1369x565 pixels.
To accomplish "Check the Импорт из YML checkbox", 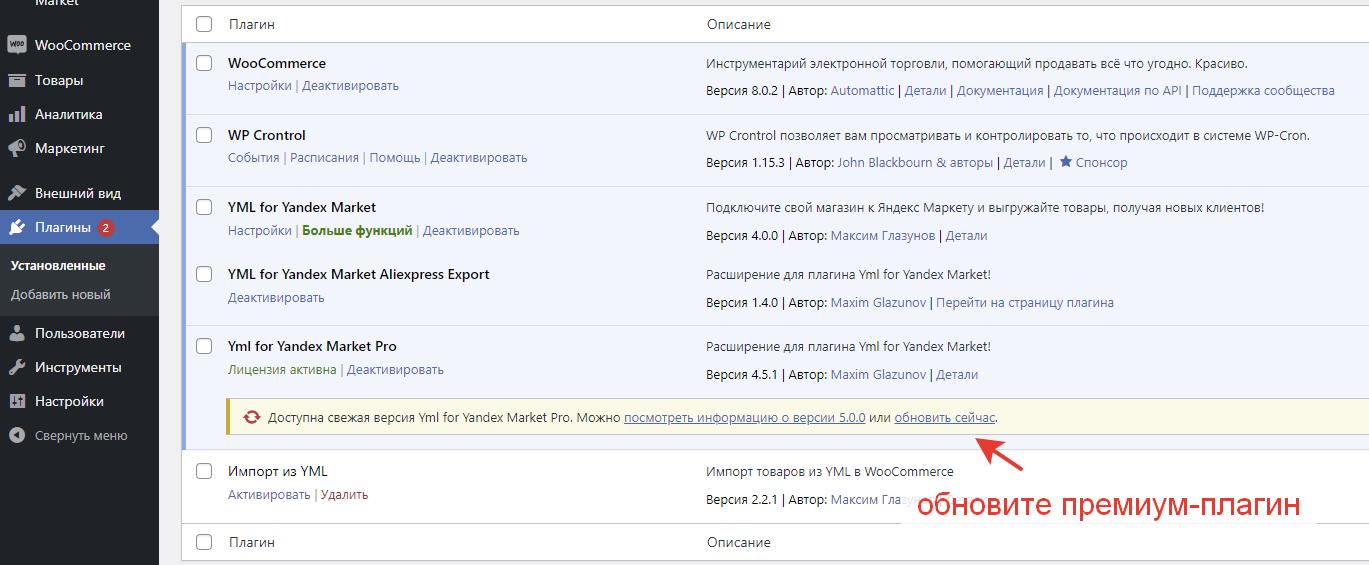I will click(x=204, y=471).
